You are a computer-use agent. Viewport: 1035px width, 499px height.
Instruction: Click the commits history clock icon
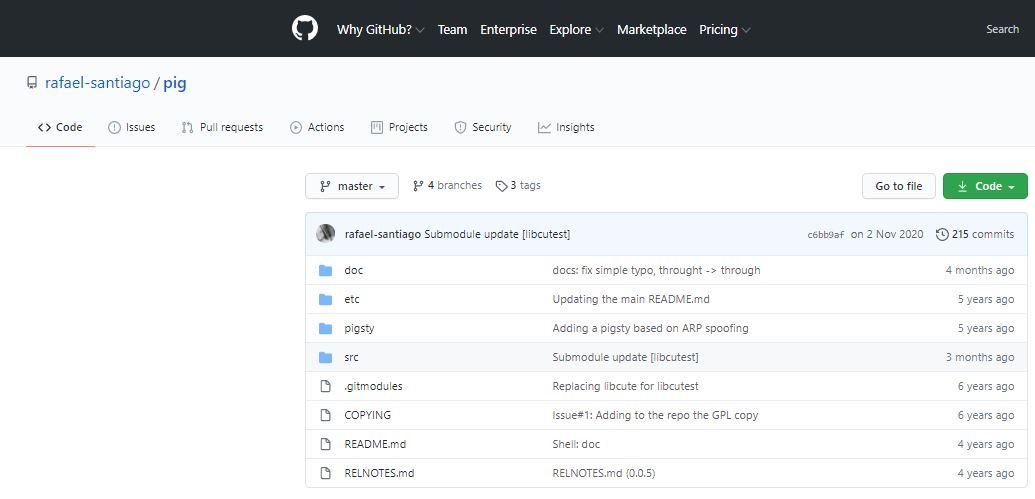942,234
